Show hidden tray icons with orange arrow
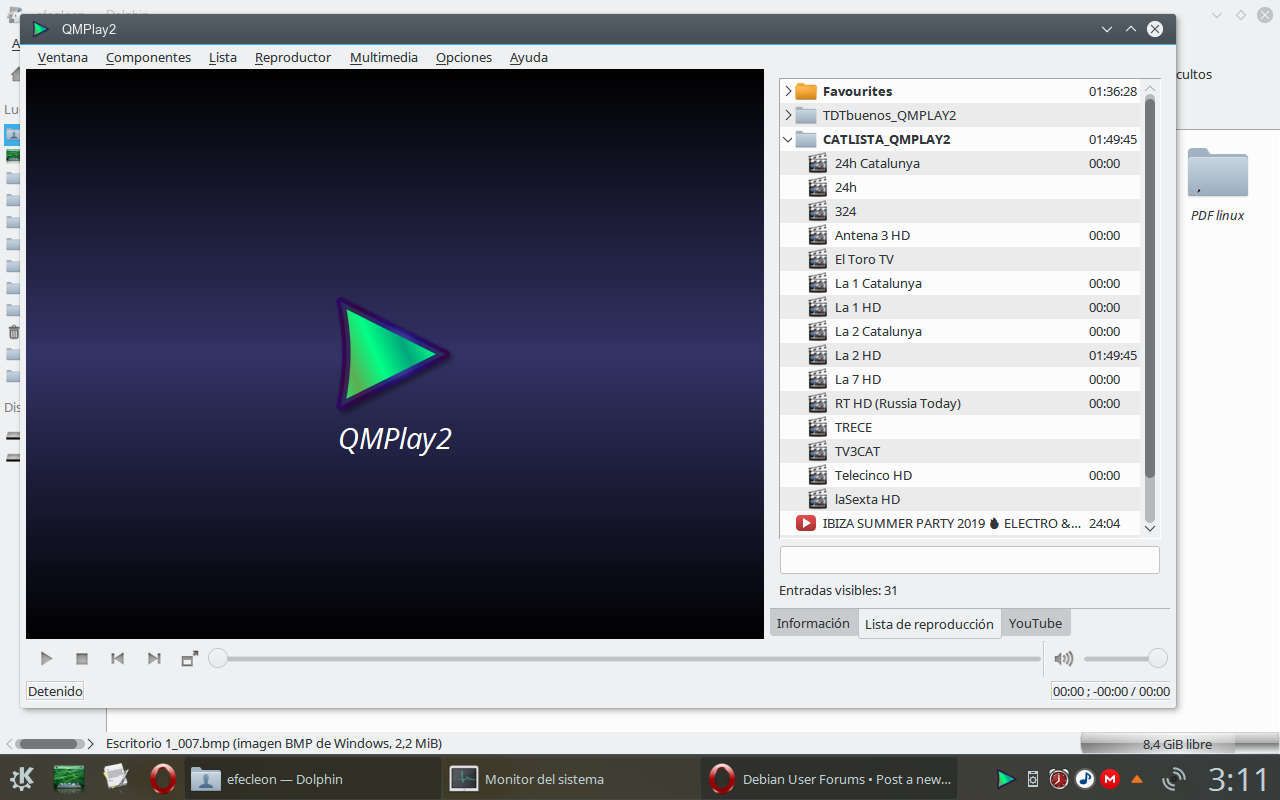Viewport: 1280px width, 800px height. 1137,779
